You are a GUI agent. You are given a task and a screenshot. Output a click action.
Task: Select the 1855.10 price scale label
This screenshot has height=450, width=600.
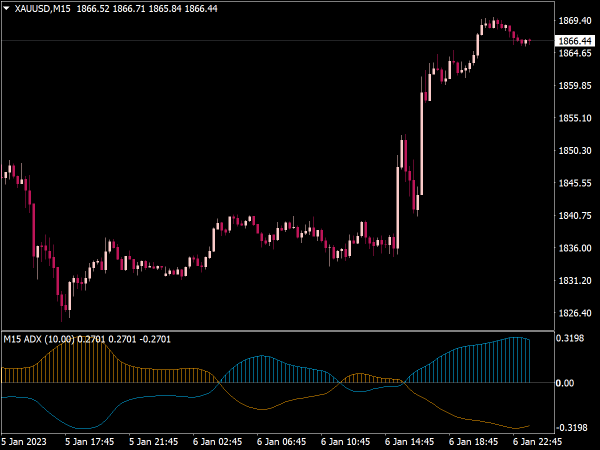click(575, 118)
